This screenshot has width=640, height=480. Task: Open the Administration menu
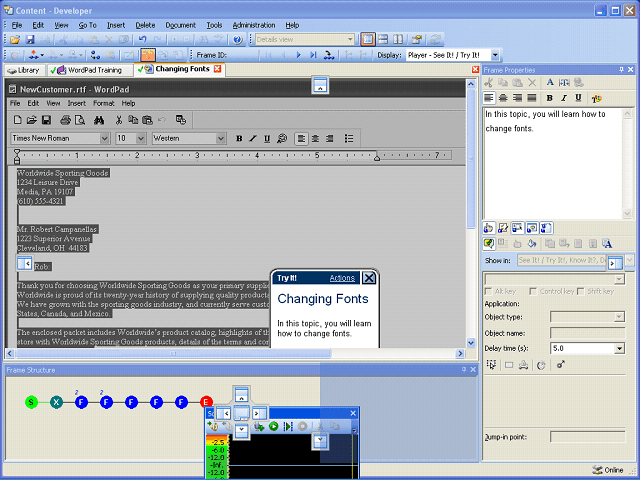tap(253, 25)
